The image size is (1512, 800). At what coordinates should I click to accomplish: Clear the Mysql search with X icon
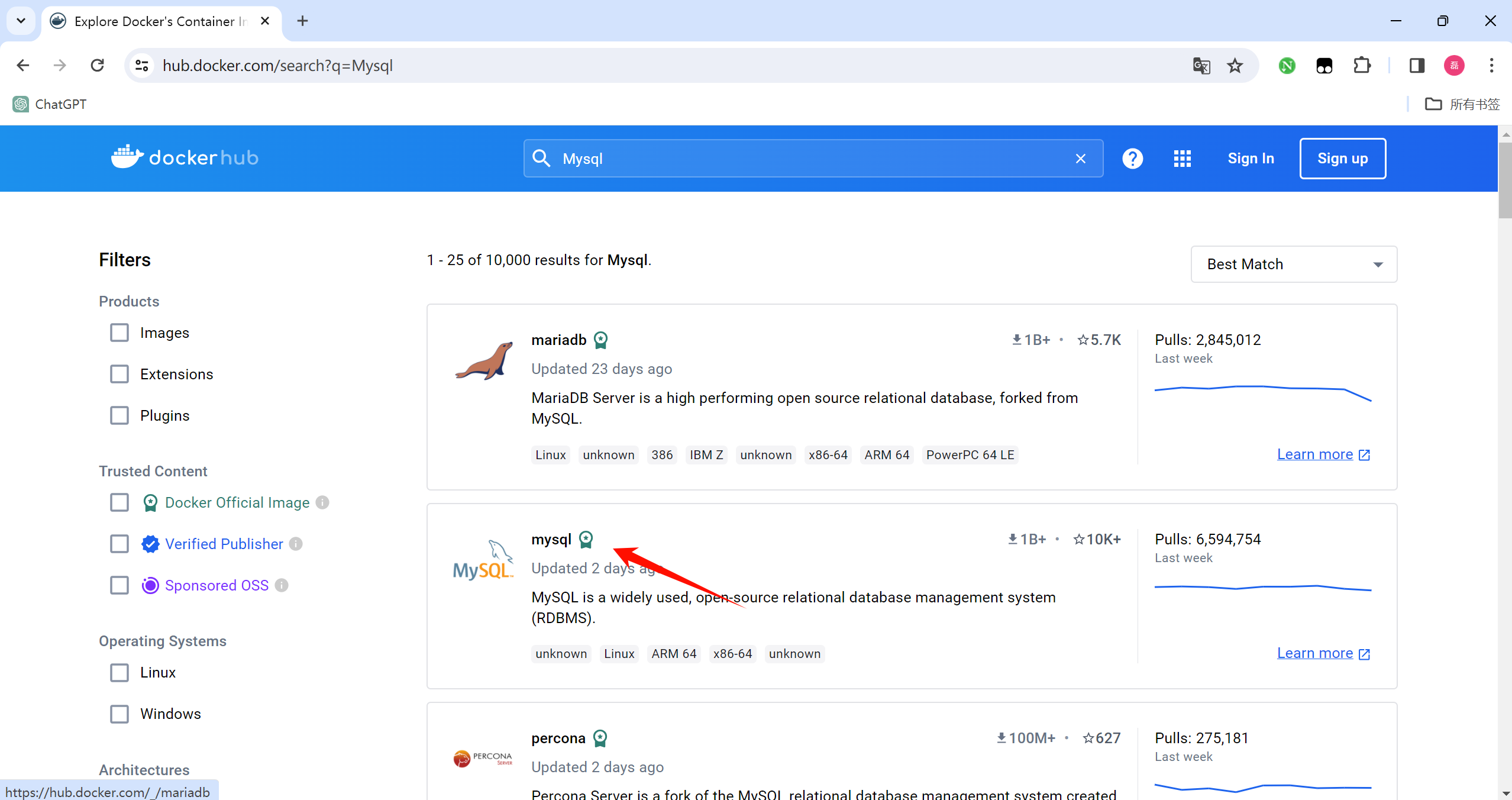coord(1080,159)
